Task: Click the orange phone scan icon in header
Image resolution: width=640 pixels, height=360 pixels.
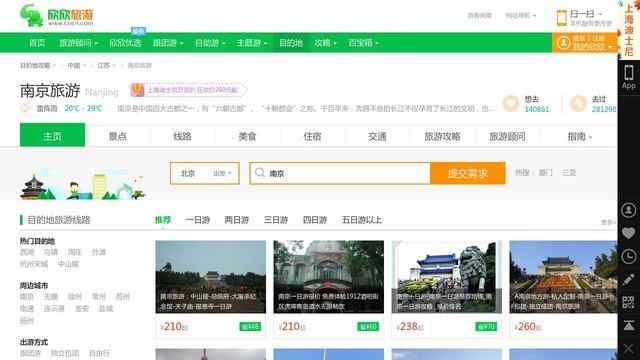Action: 562,18
